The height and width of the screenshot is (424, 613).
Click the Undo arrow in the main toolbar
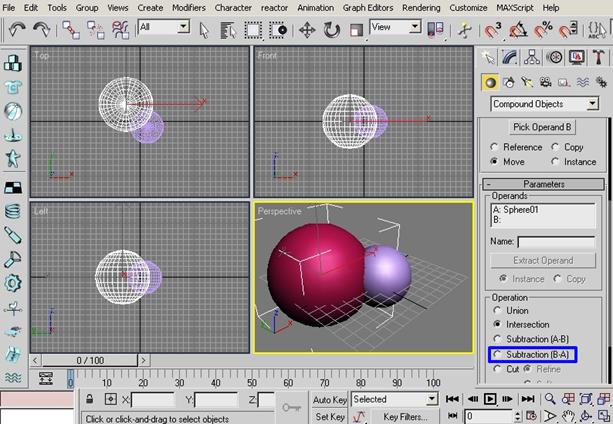click(x=16, y=29)
